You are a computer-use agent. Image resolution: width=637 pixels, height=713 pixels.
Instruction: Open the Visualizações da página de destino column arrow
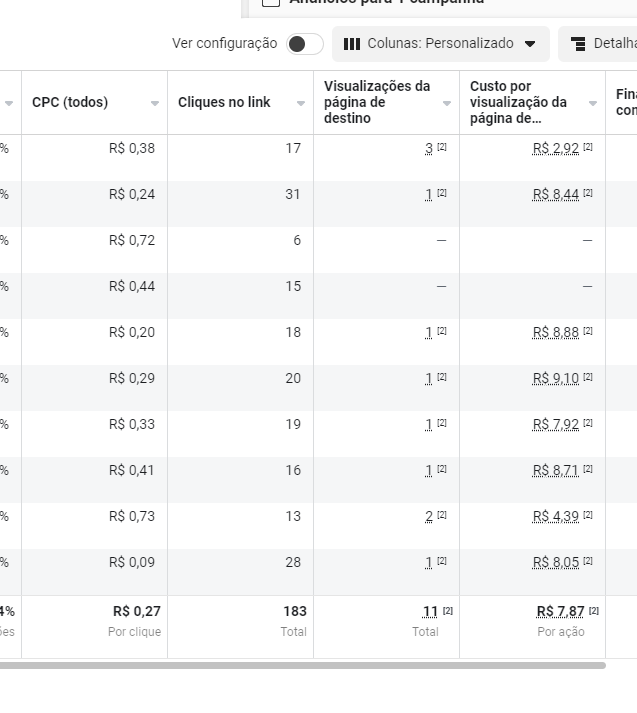pos(447,103)
